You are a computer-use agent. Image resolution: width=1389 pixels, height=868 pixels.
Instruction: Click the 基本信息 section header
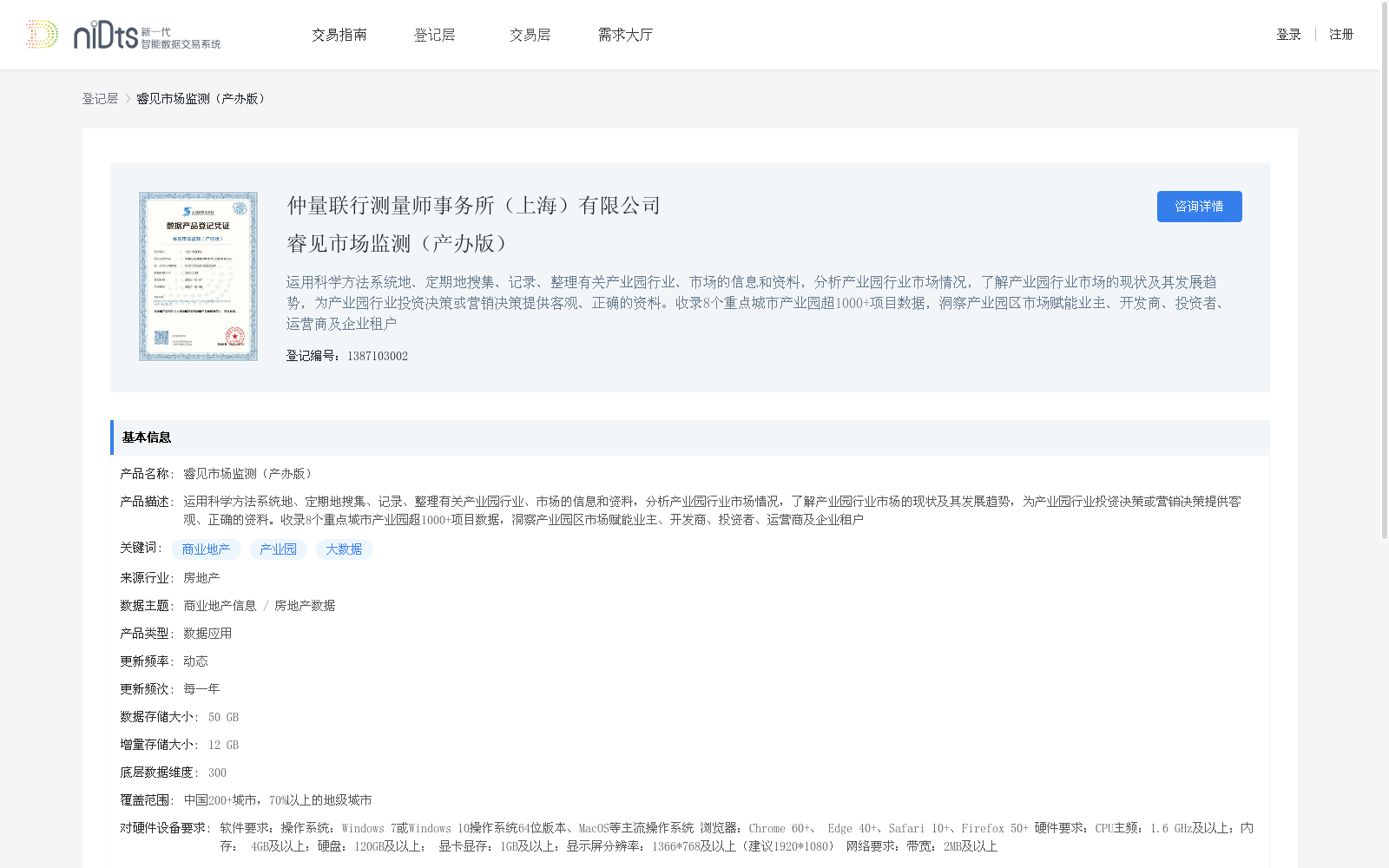(690, 437)
